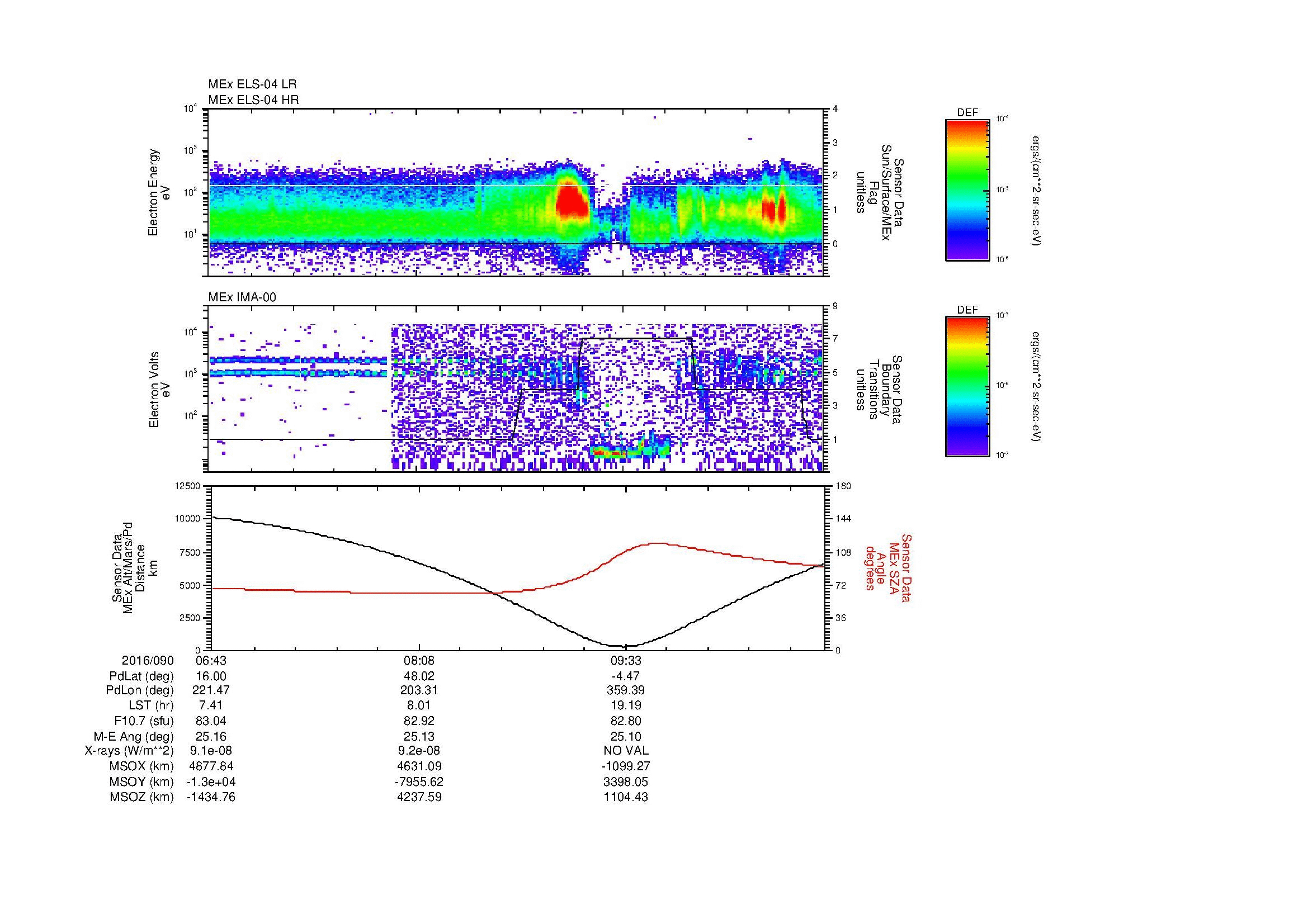Select the 'Electron Energy eV' axis label
Viewport: 1308px width, 924px height.
[160, 192]
